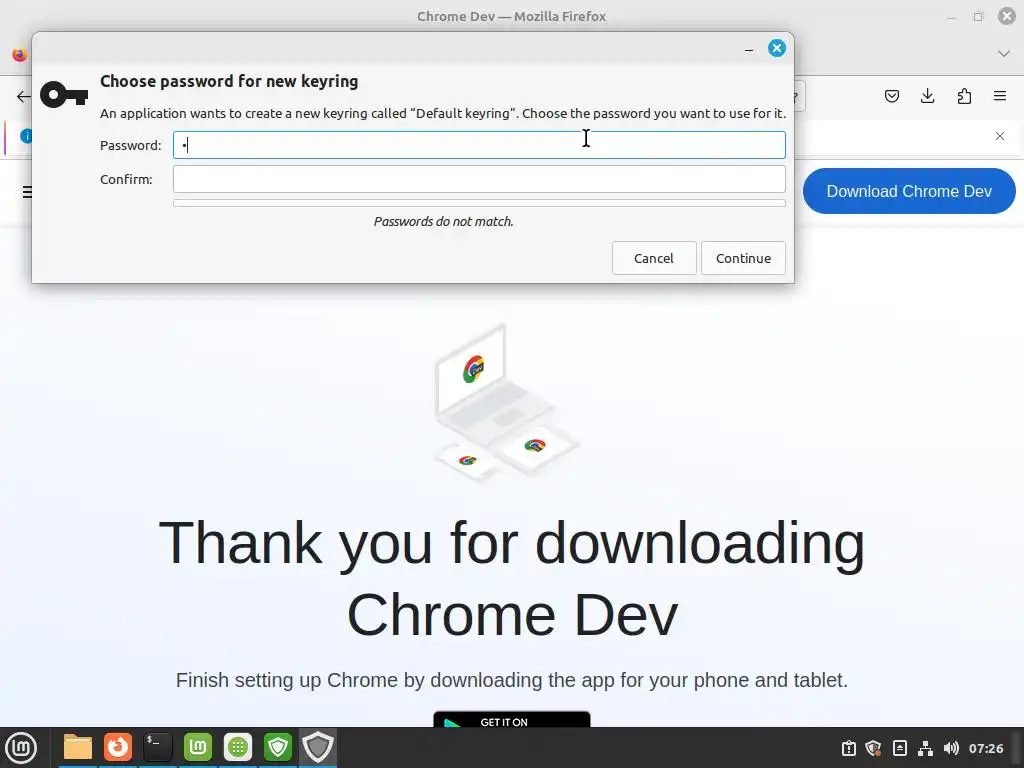Open notes tray icon
This screenshot has width=1024, height=768.
point(899,748)
